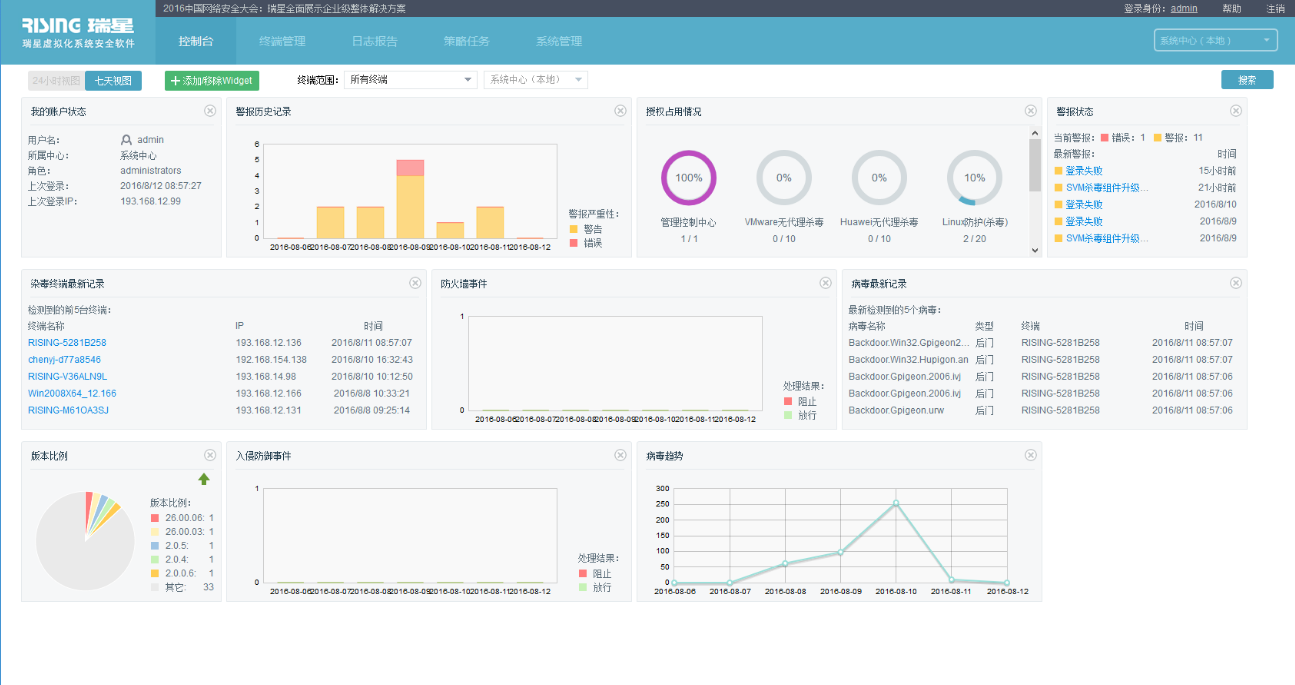Click the 版本比例 pie chart
The width and height of the screenshot is (1295, 685).
tap(85, 541)
